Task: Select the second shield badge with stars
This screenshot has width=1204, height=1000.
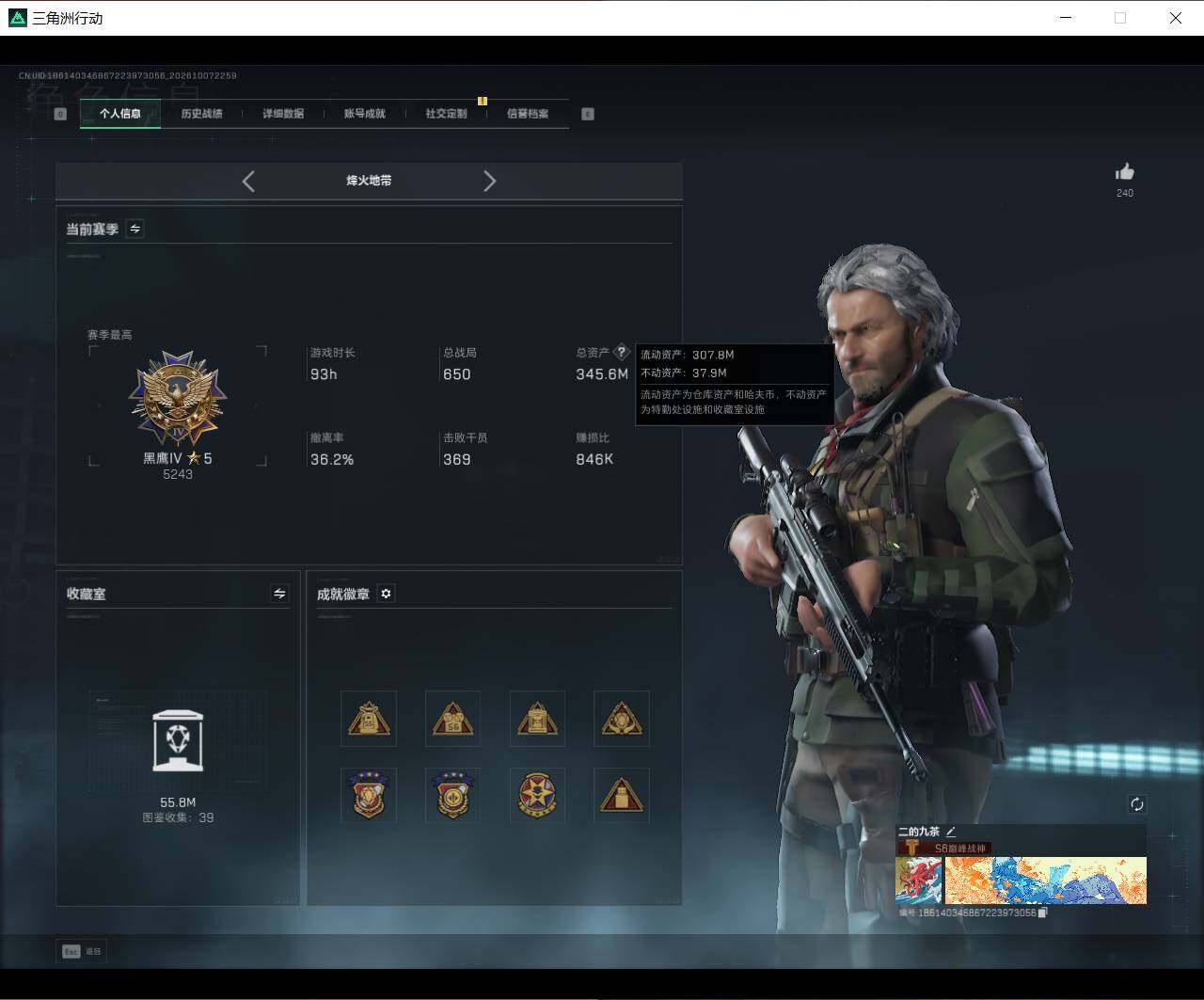Action: tap(452, 795)
